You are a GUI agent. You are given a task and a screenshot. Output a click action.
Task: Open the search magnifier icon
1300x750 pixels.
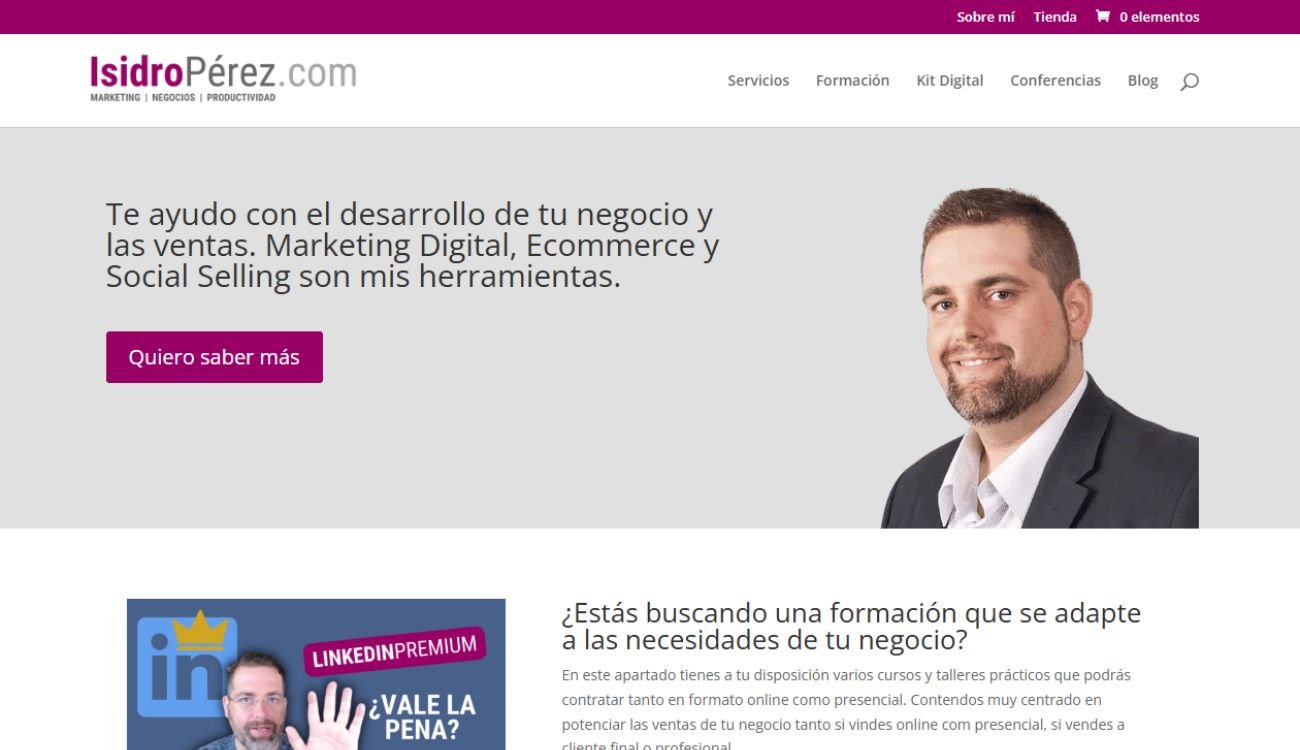coord(1189,81)
